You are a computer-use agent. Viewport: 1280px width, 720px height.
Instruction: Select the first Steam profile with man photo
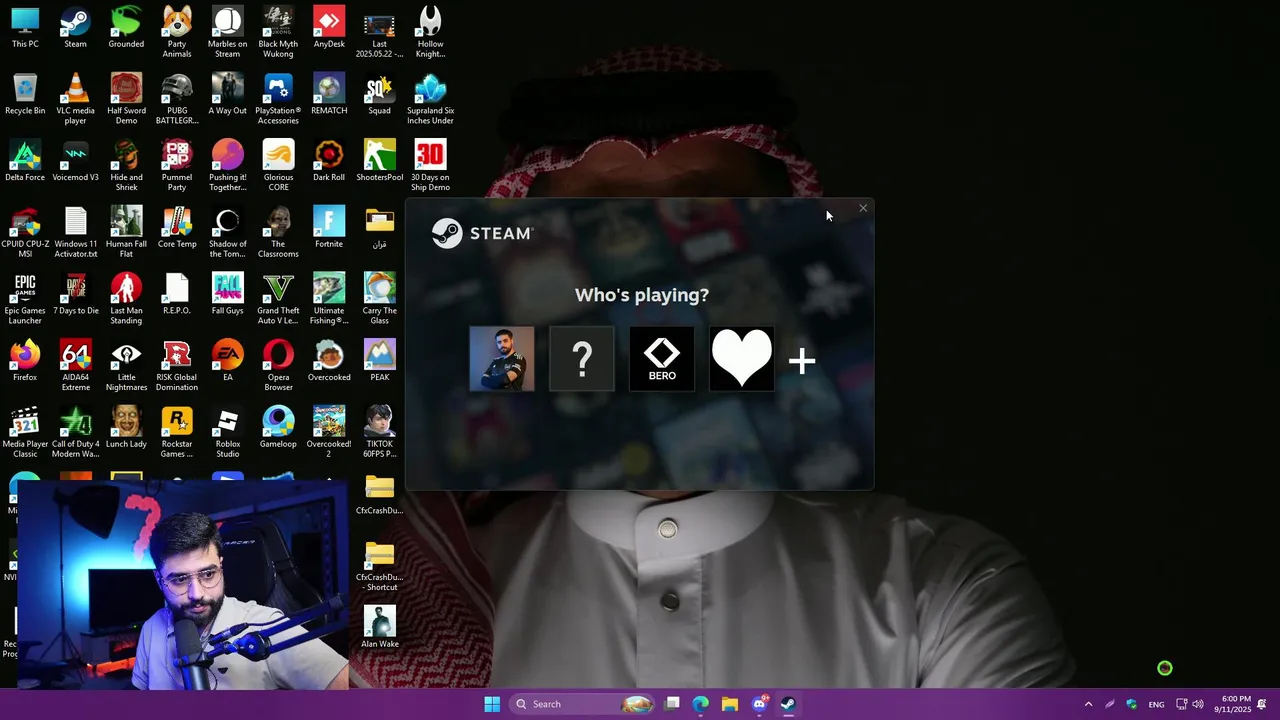[x=502, y=358]
